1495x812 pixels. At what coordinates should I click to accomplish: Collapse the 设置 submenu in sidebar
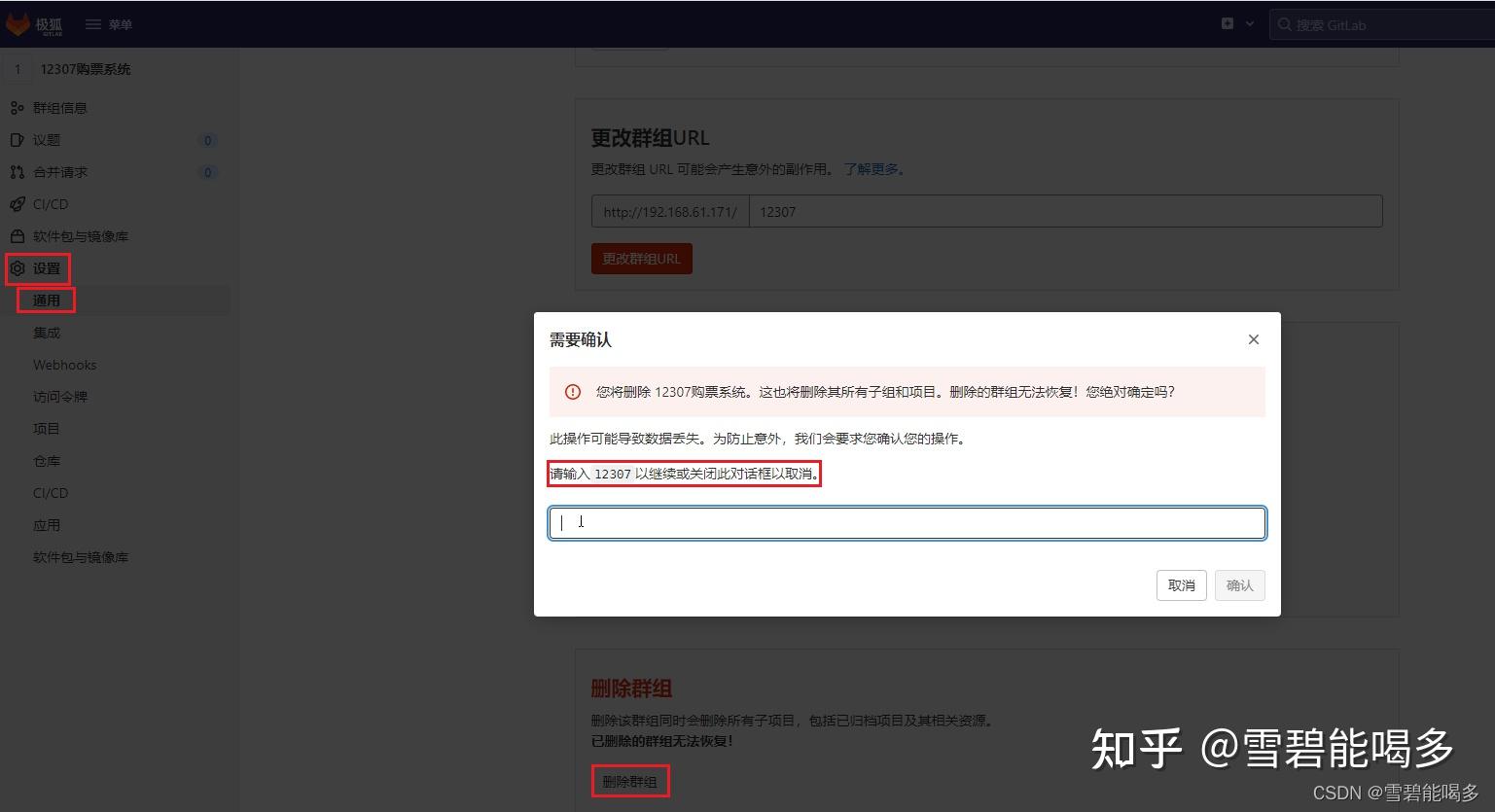(45, 268)
